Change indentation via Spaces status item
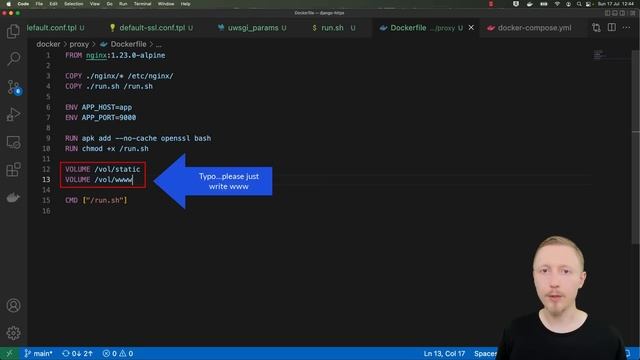Screen dimensions: 640x360 click(485, 353)
